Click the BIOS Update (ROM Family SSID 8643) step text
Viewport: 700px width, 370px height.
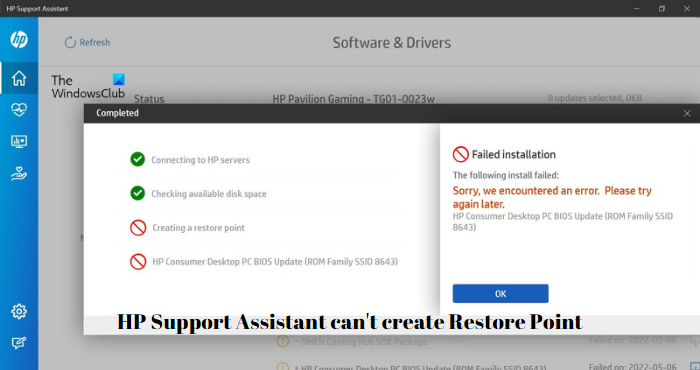[275, 262]
